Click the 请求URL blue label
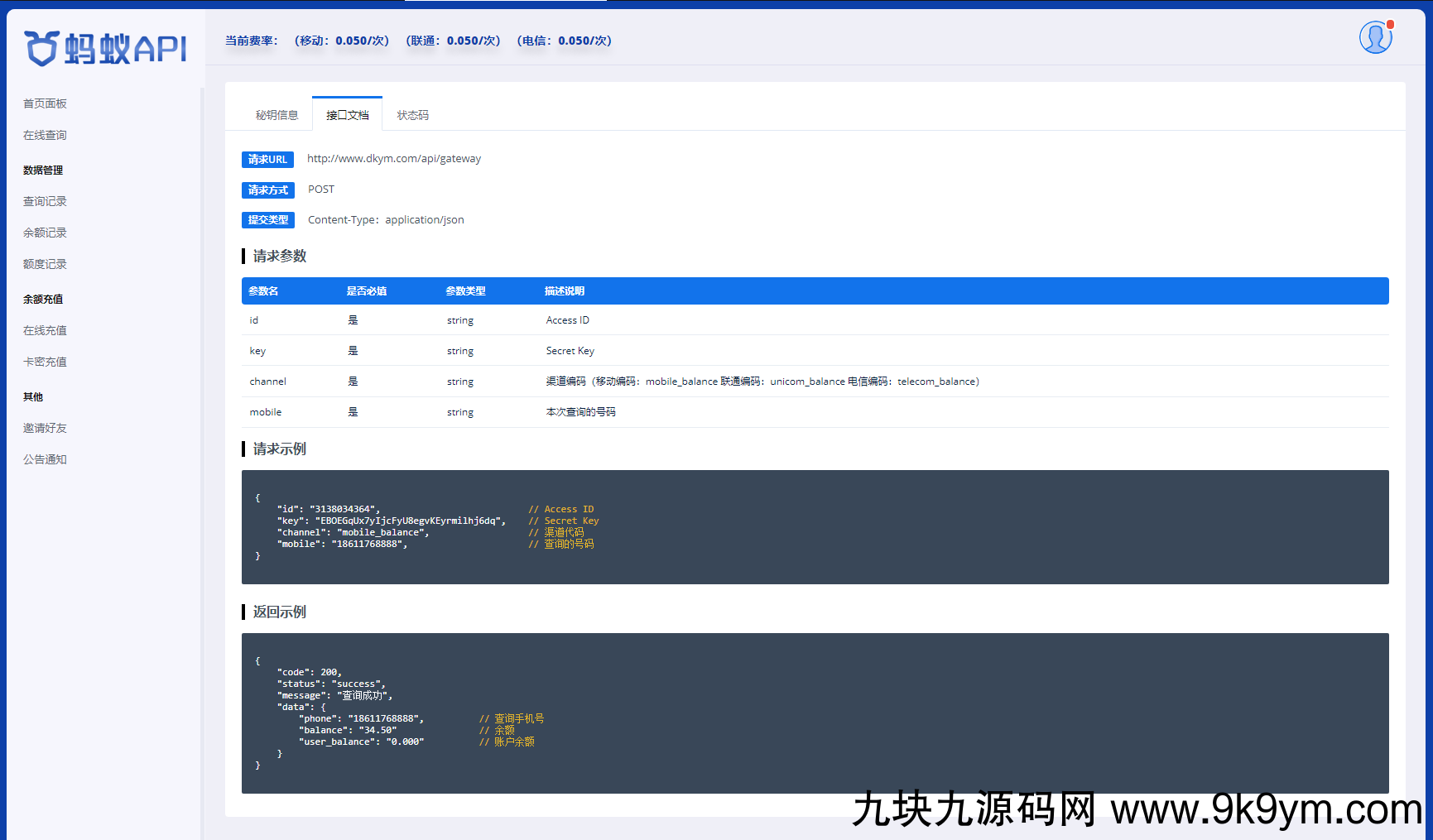 267,160
